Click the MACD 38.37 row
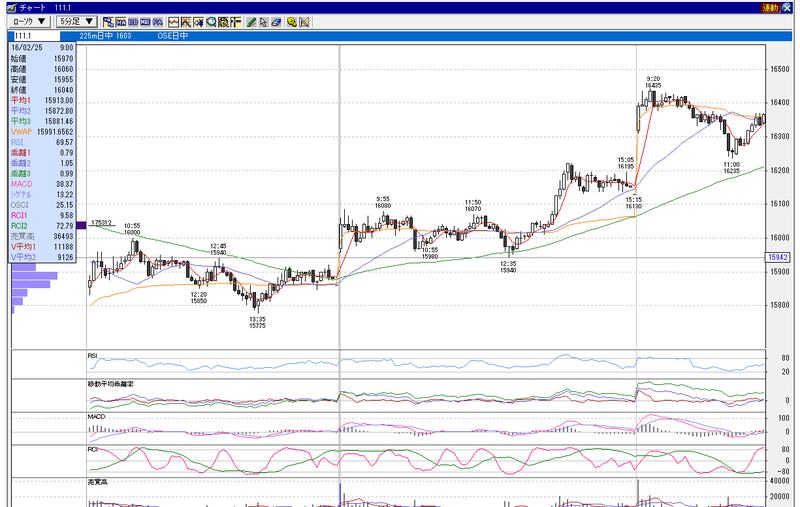 coord(42,184)
